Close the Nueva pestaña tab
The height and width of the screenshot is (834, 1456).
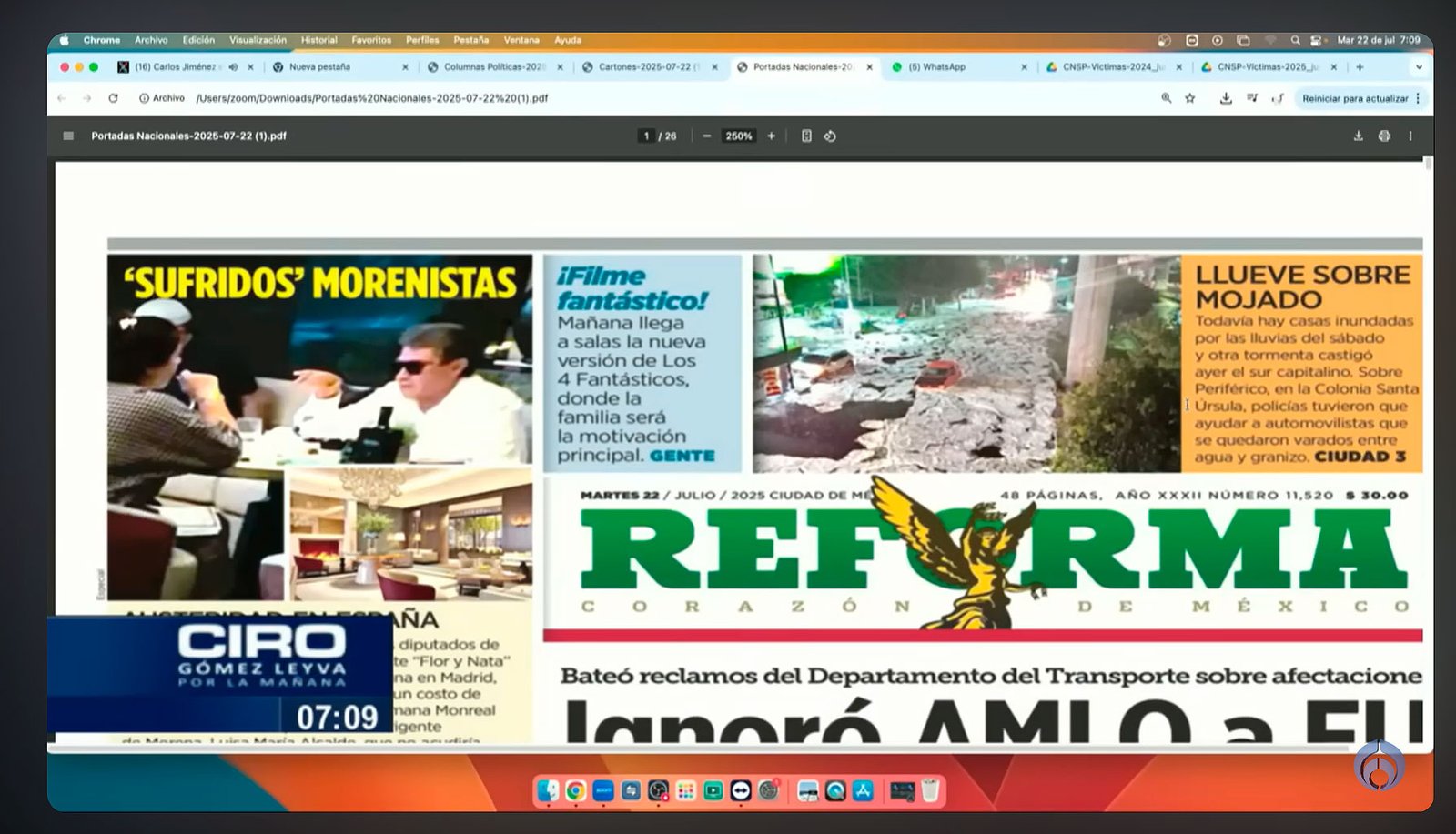pyautogui.click(x=405, y=67)
